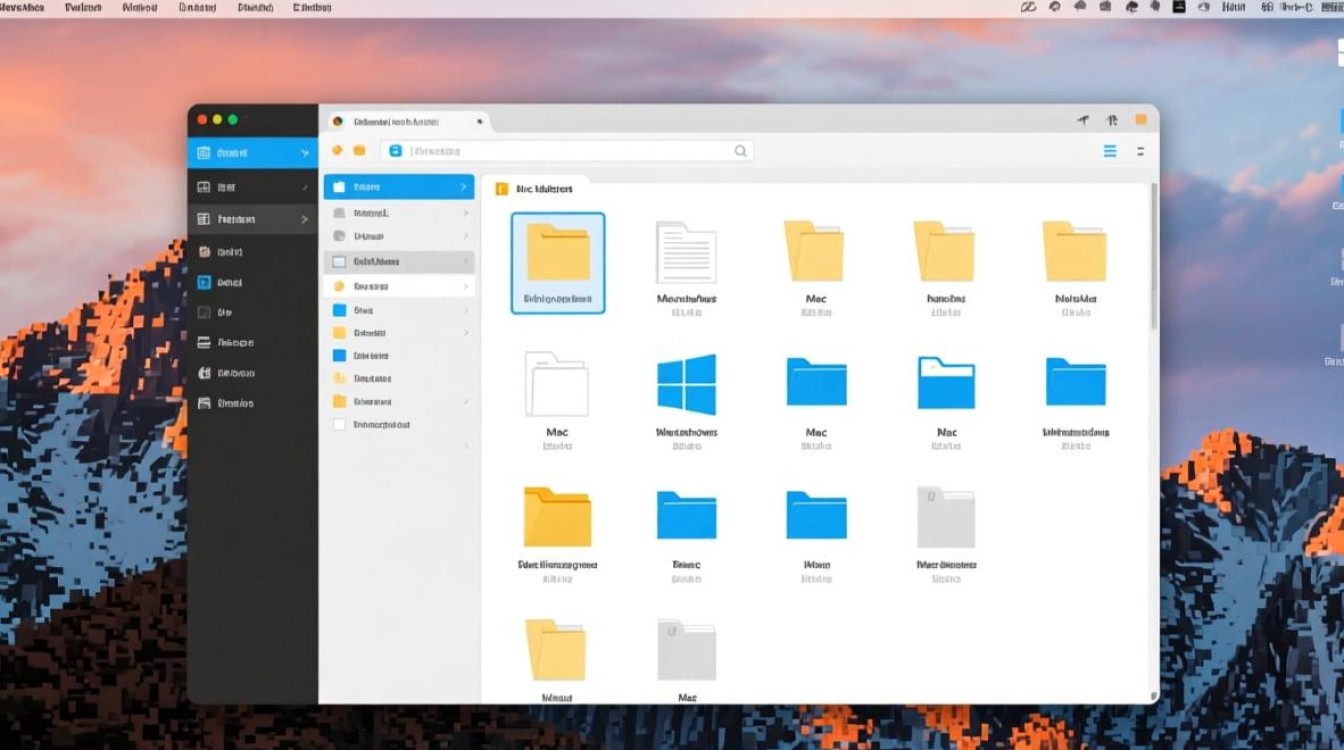
Task: Switch to the open tab in the title bar
Action: point(405,120)
